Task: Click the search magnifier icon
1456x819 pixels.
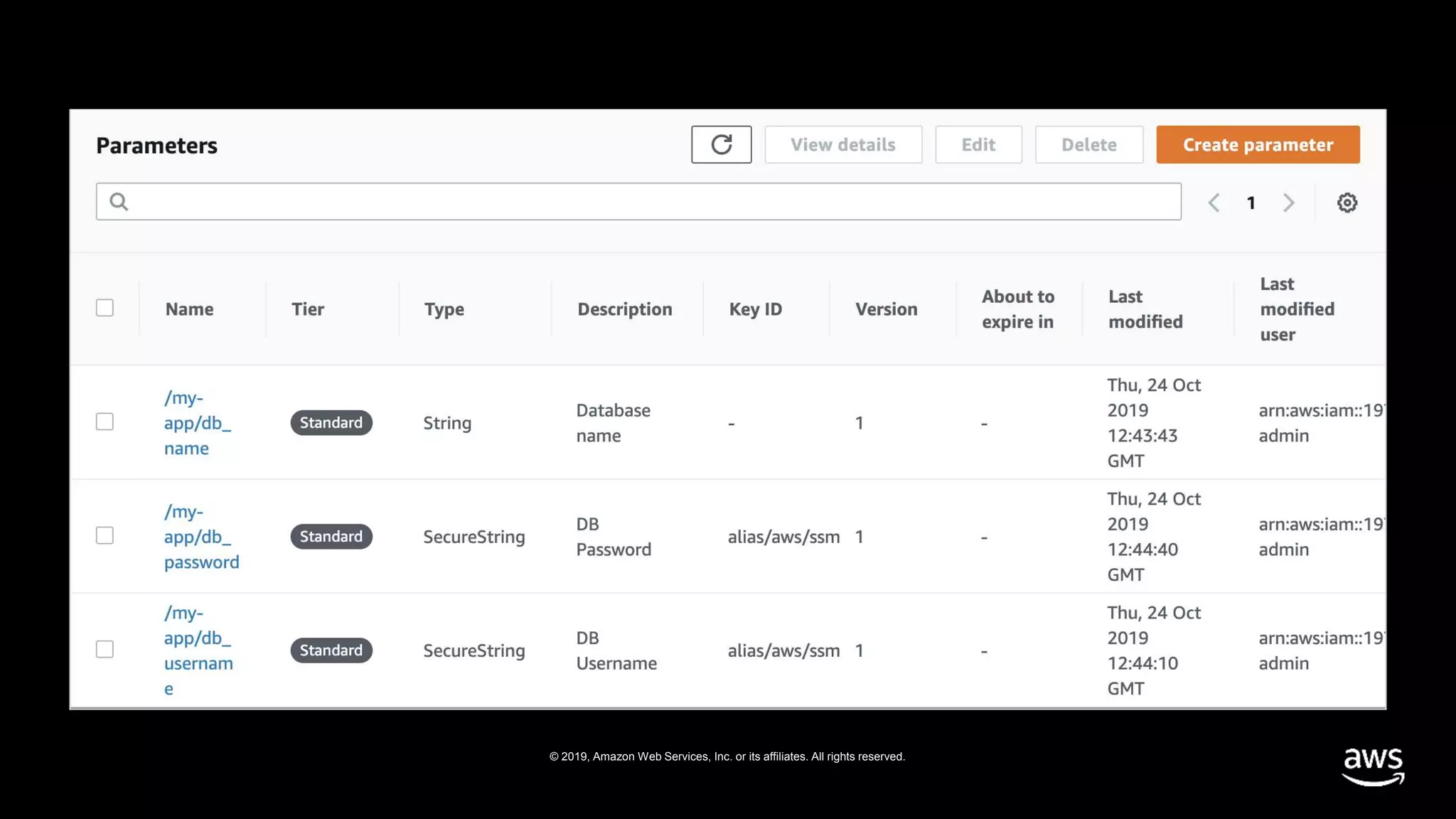Action: click(119, 202)
